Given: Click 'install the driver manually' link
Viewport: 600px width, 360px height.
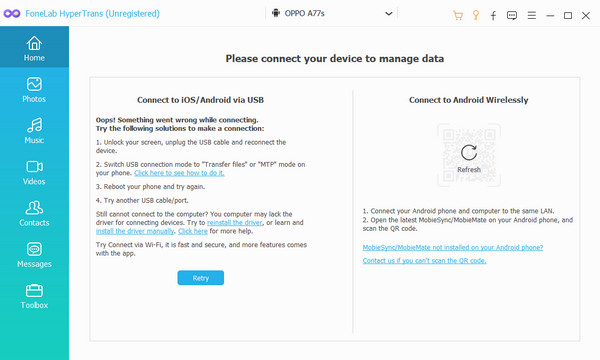Looking at the screenshot, I should pos(135,231).
